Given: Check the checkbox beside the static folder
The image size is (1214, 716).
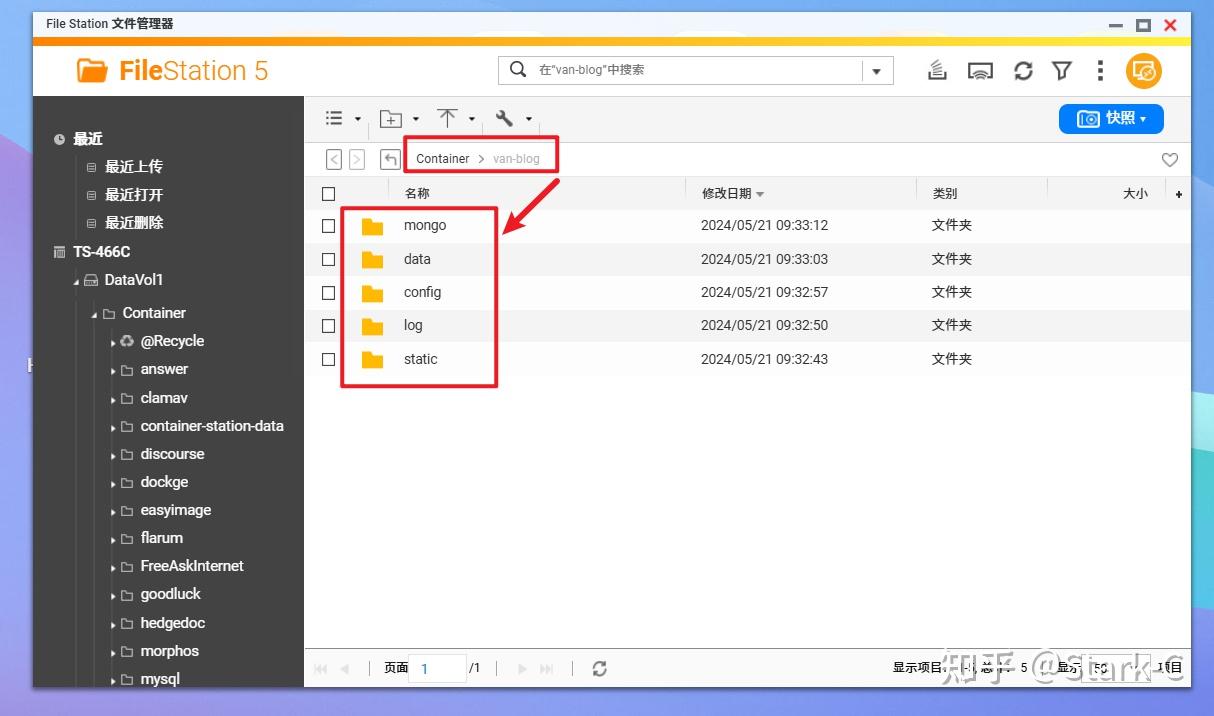Looking at the screenshot, I should [328, 359].
